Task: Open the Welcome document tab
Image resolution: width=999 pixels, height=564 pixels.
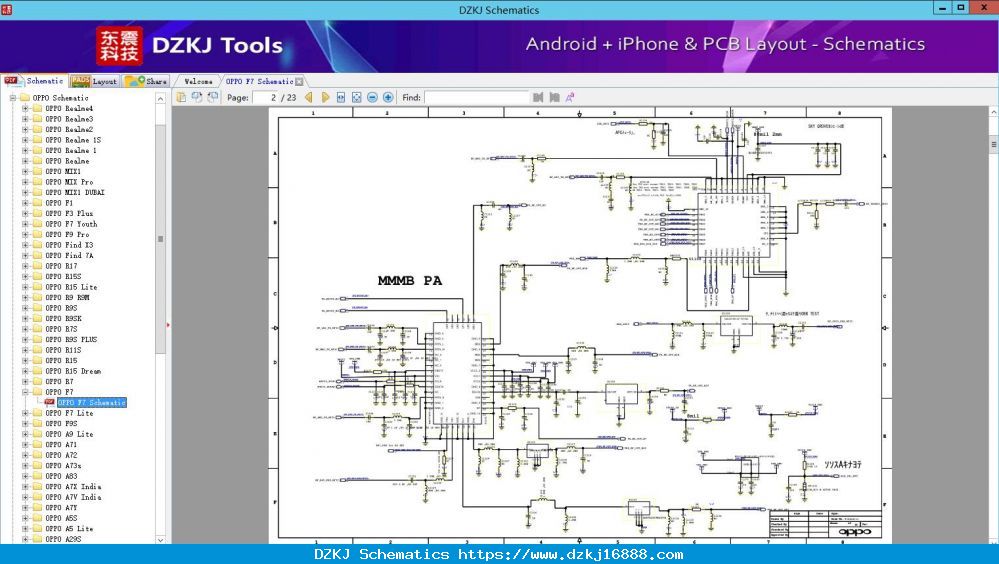Action: click(198, 82)
